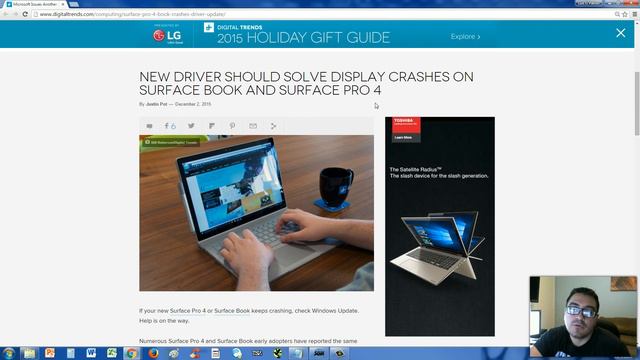The height and width of the screenshot is (360, 640).
Task: Close the Holiday Gift Guide banner
Action: pyautogui.click(x=620, y=33)
